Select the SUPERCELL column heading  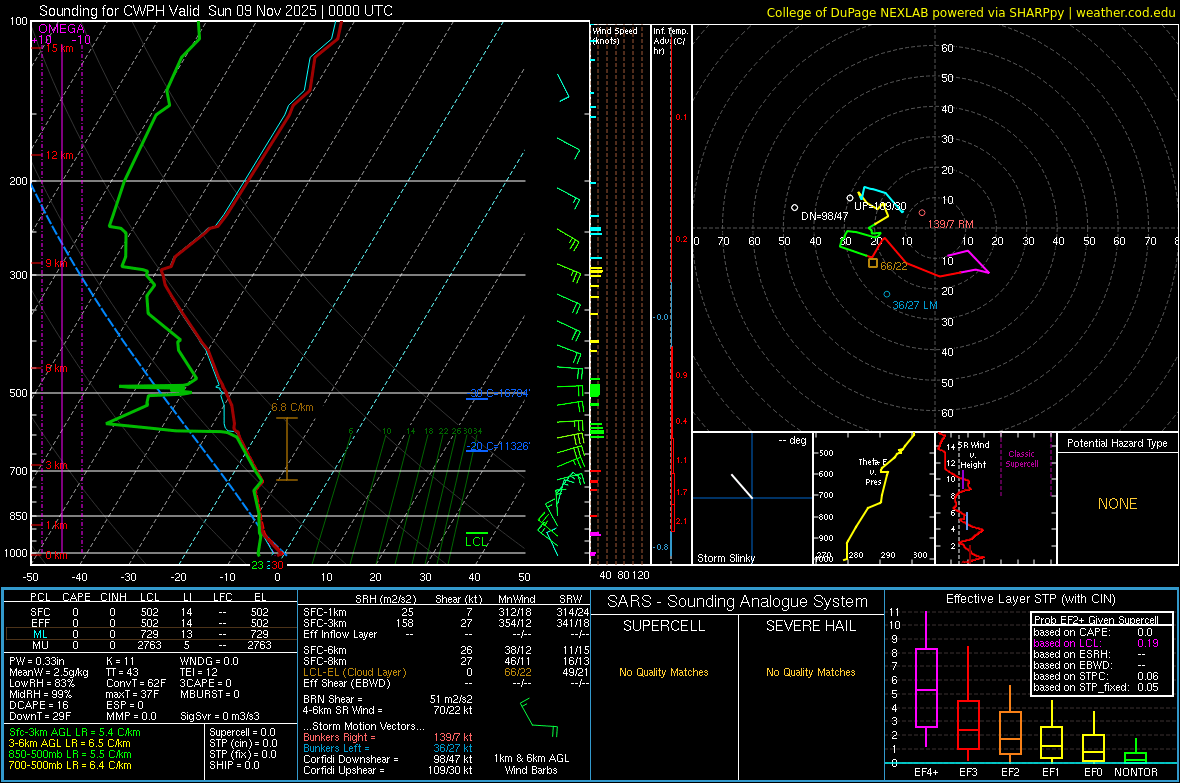664,626
